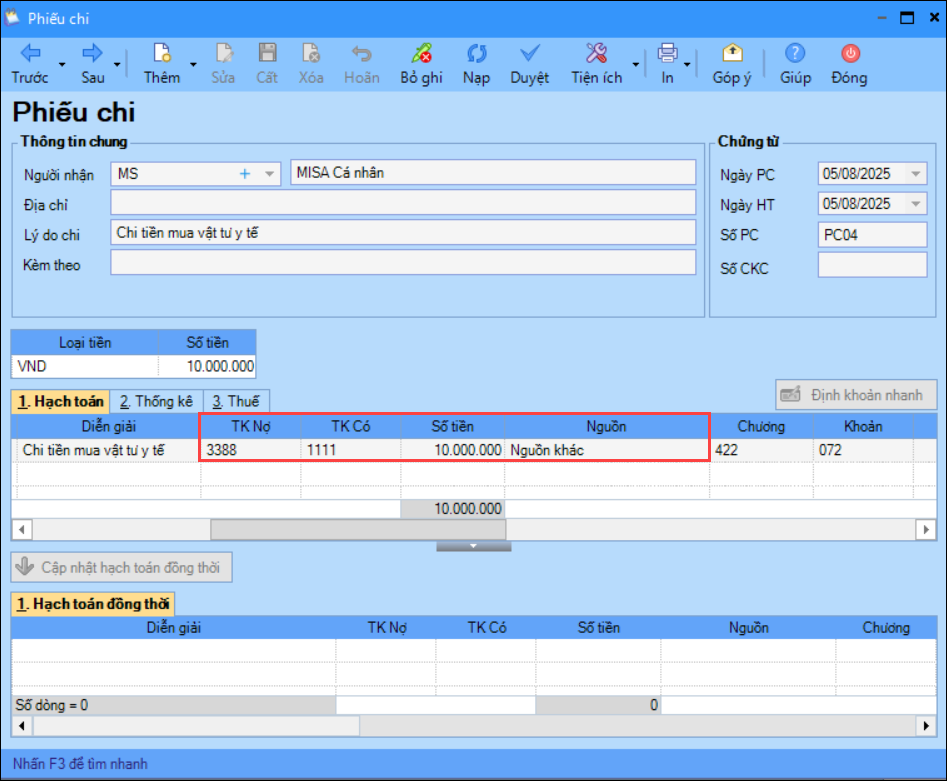The image size is (947, 781).
Task: Click the Hạch toán grid horizontal scrollbar thumb
Action: (358, 530)
